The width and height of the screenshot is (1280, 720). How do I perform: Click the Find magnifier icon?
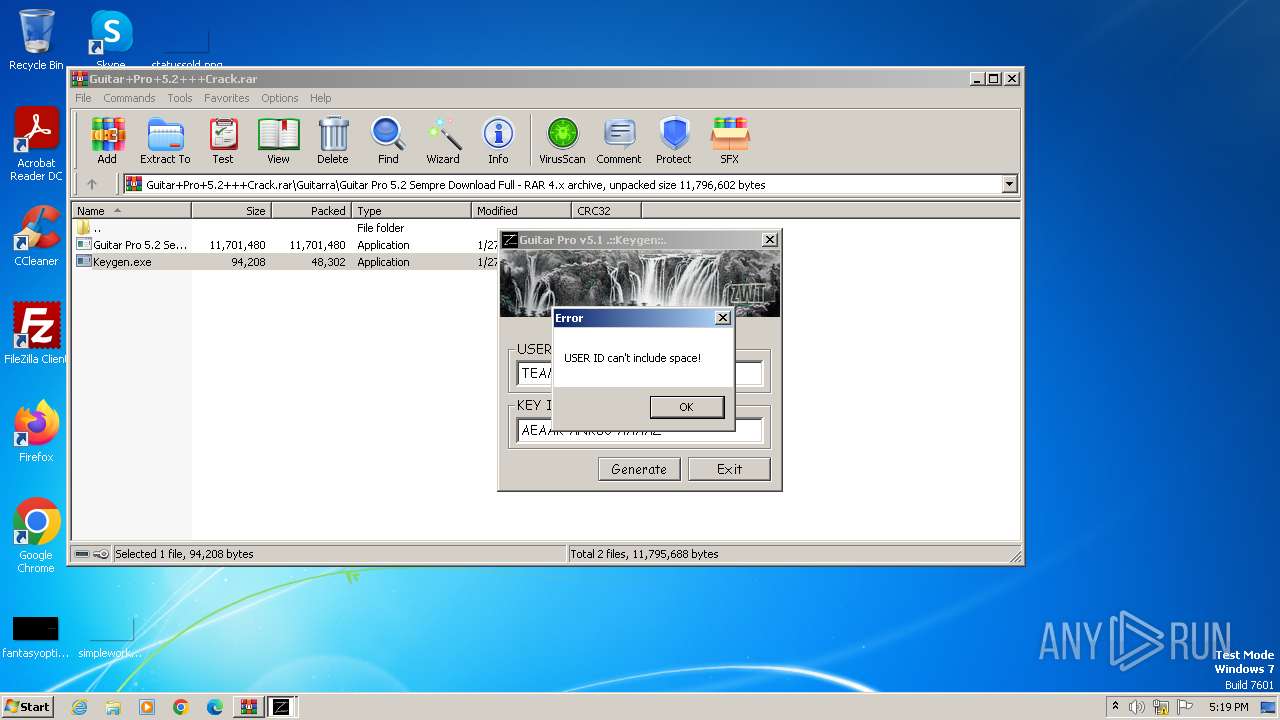(x=388, y=141)
